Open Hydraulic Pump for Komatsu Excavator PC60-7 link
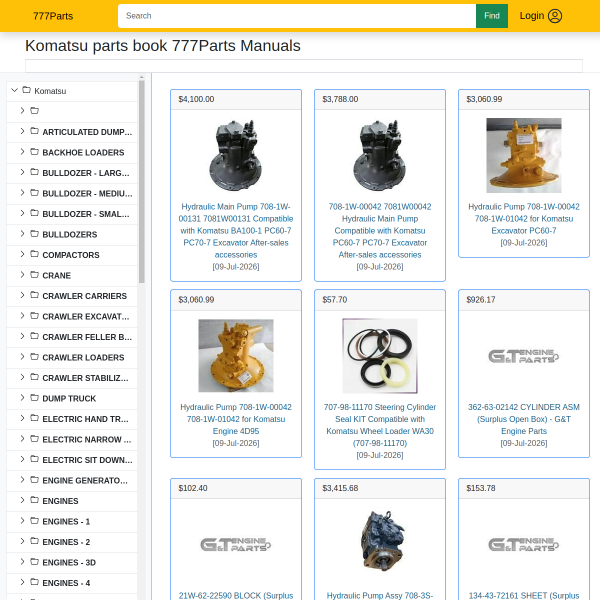600x600 pixels. point(524,218)
